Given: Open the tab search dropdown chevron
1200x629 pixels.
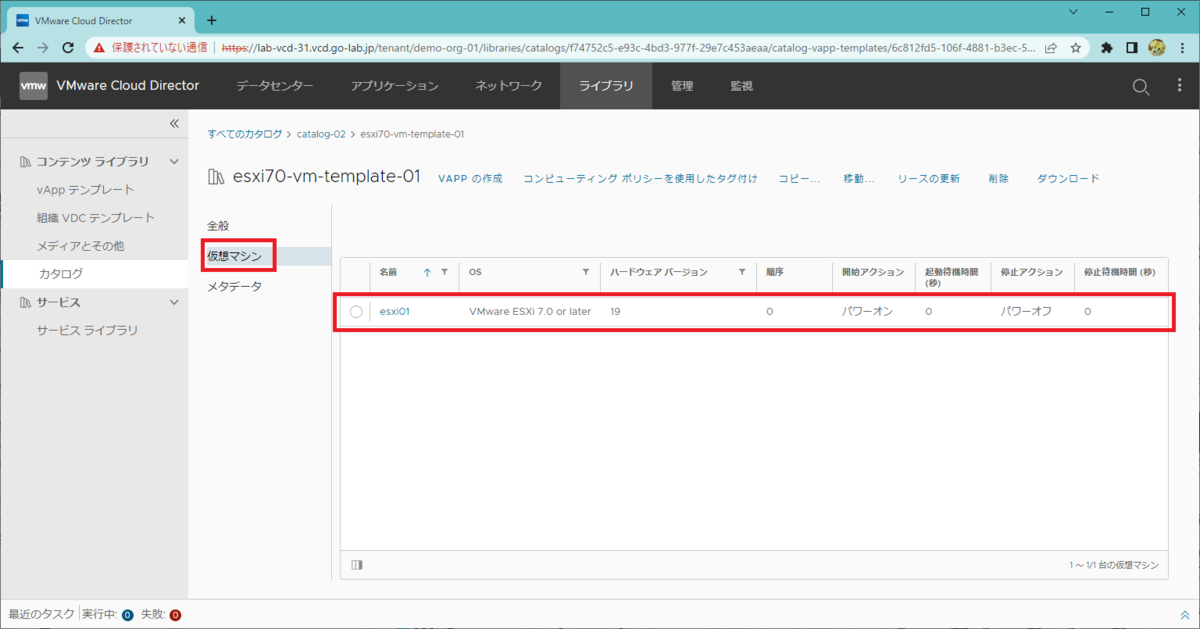Looking at the screenshot, I should [1073, 12].
